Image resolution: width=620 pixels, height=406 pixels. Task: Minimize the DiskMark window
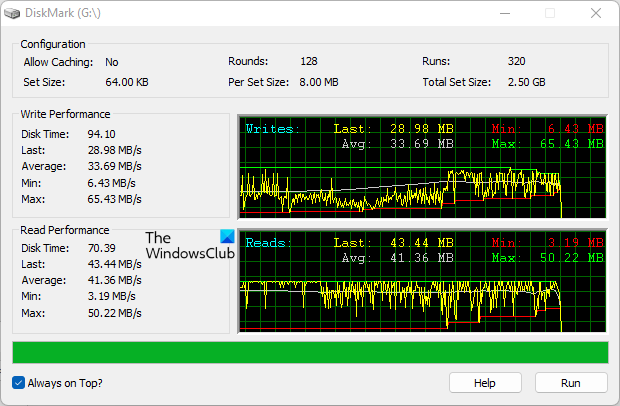tap(505, 13)
